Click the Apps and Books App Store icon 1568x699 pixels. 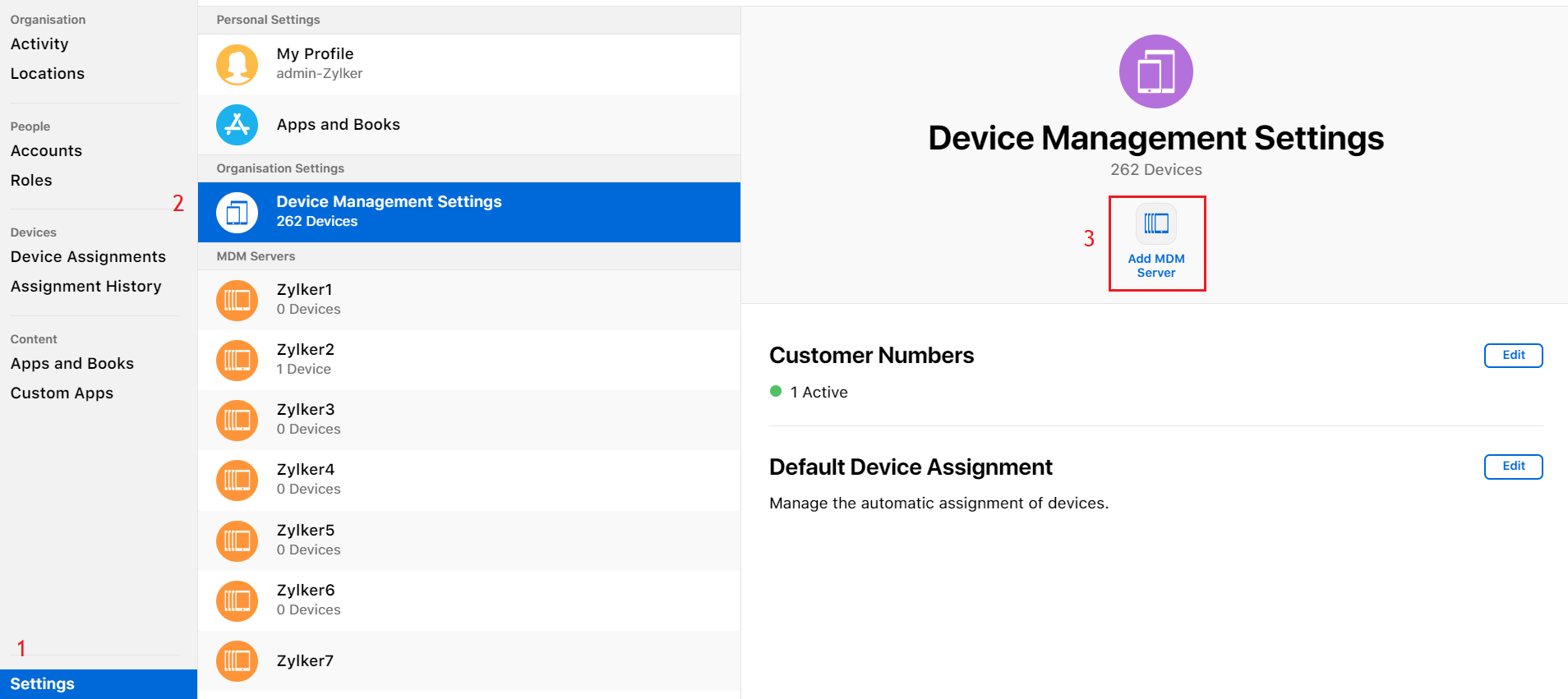(237, 125)
